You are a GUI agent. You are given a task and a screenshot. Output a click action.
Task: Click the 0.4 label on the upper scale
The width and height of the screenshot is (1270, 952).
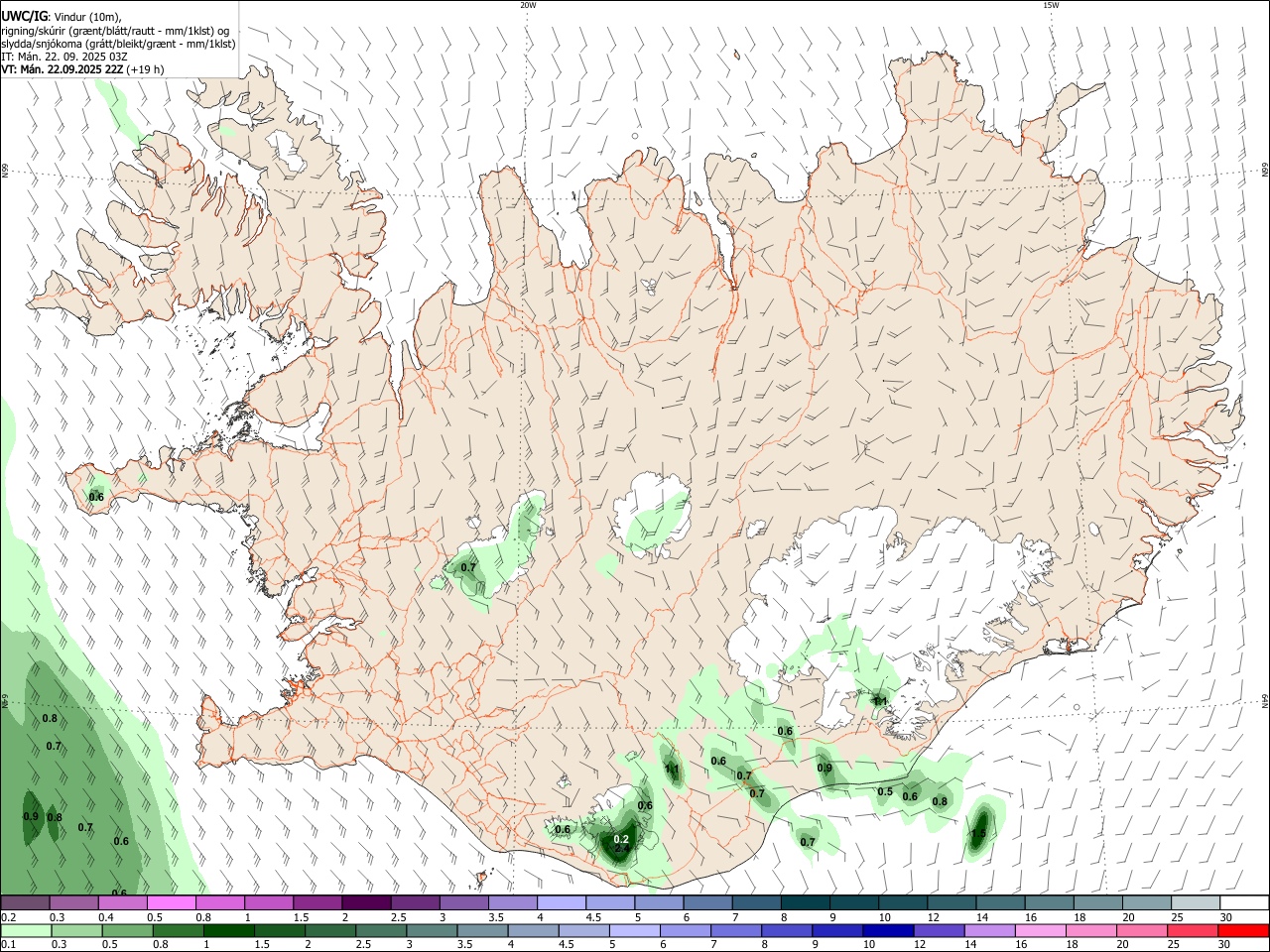click(x=106, y=917)
